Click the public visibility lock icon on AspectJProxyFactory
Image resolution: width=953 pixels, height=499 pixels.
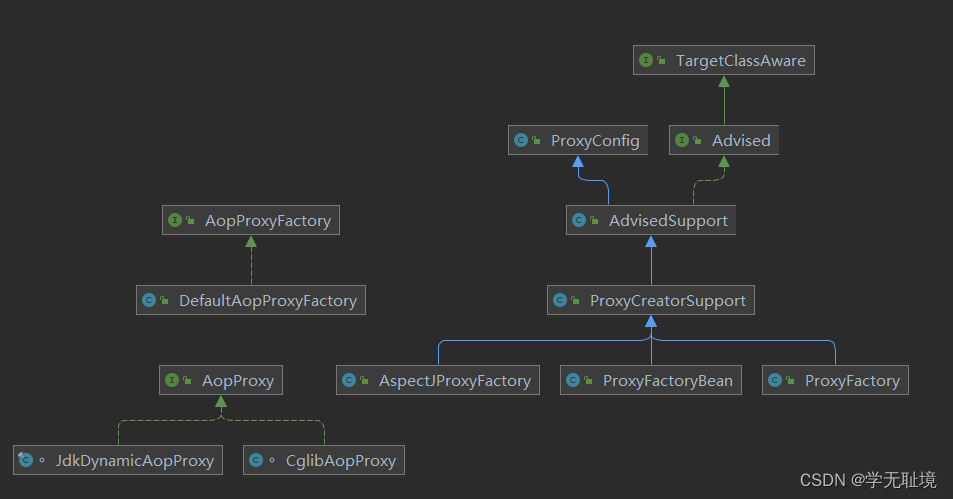[x=364, y=380]
